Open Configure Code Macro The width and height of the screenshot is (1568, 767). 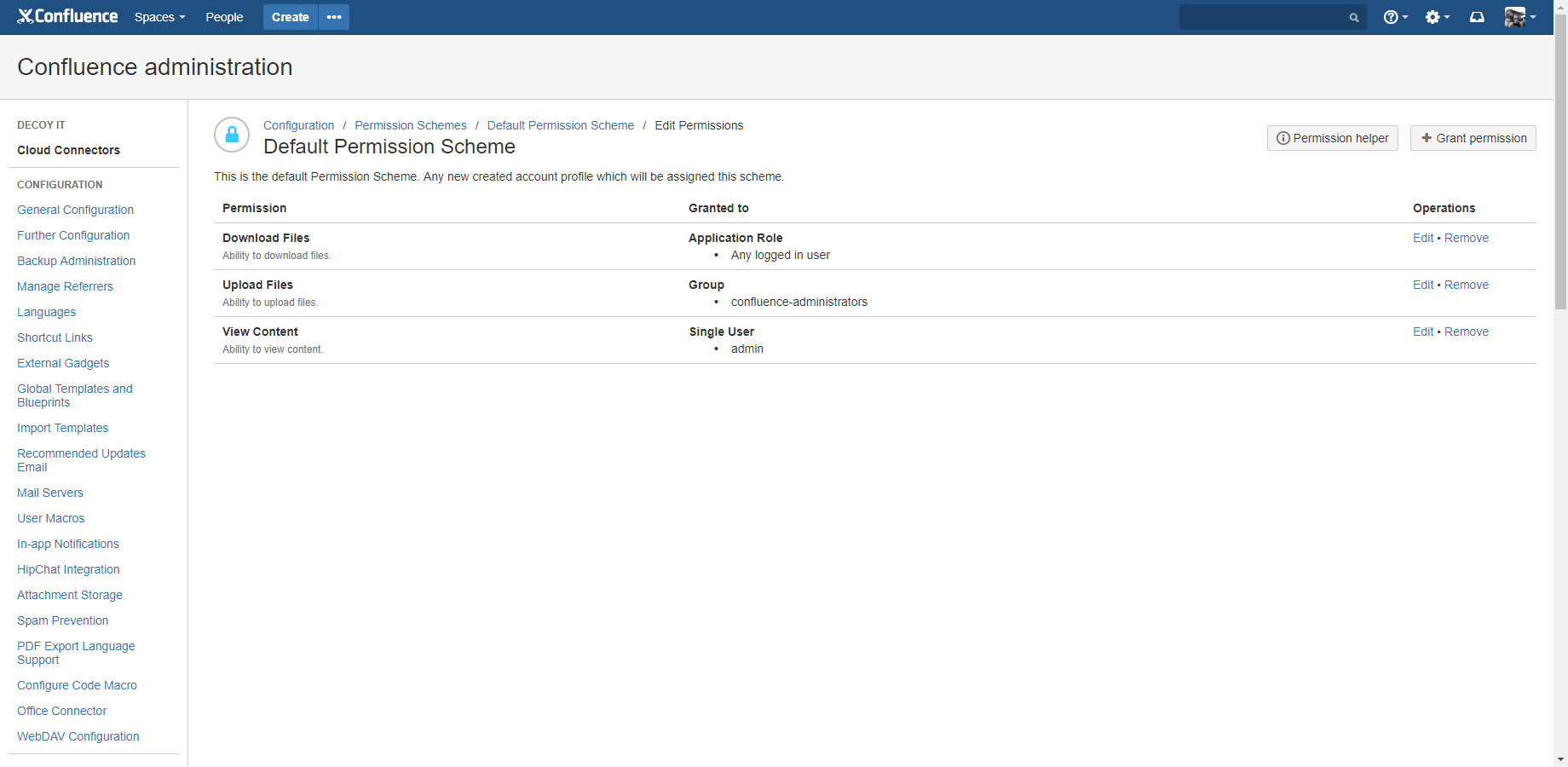[x=77, y=685]
